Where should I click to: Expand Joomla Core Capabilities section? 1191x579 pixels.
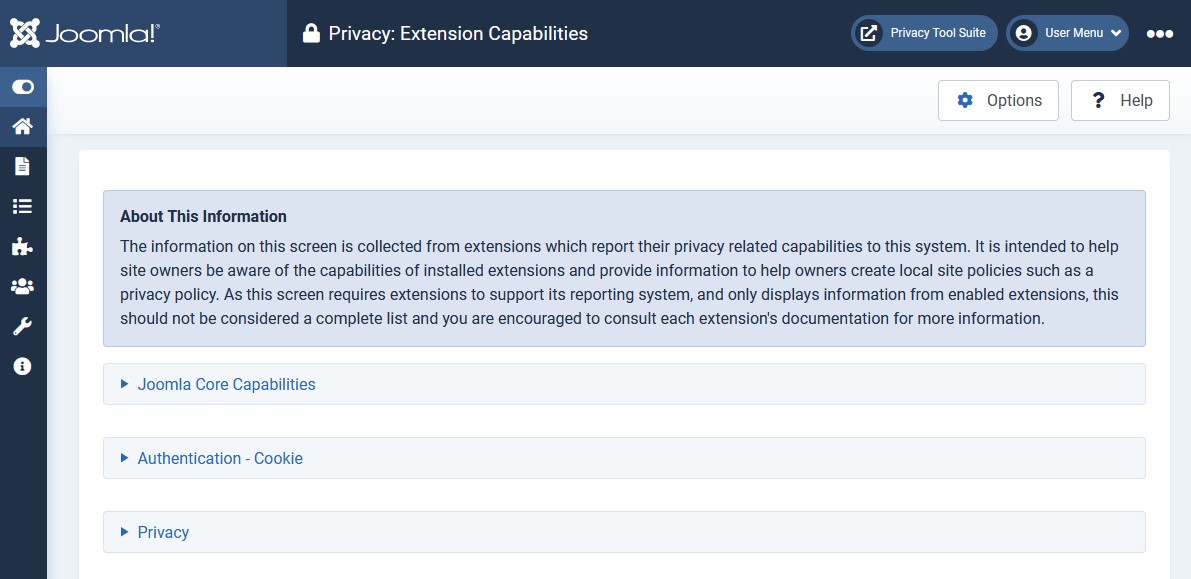pyautogui.click(x=226, y=384)
